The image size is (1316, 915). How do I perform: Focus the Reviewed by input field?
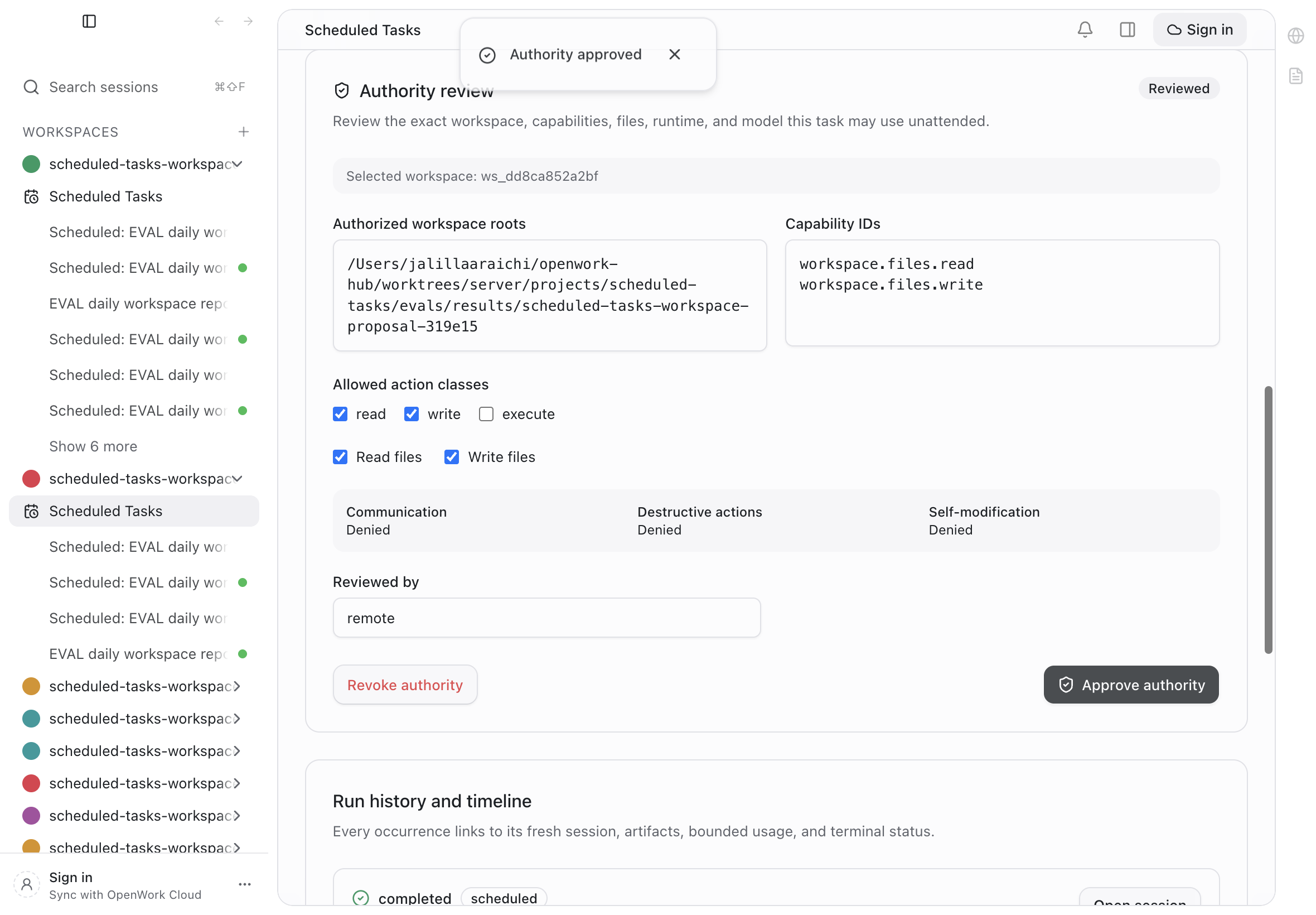pos(546,618)
